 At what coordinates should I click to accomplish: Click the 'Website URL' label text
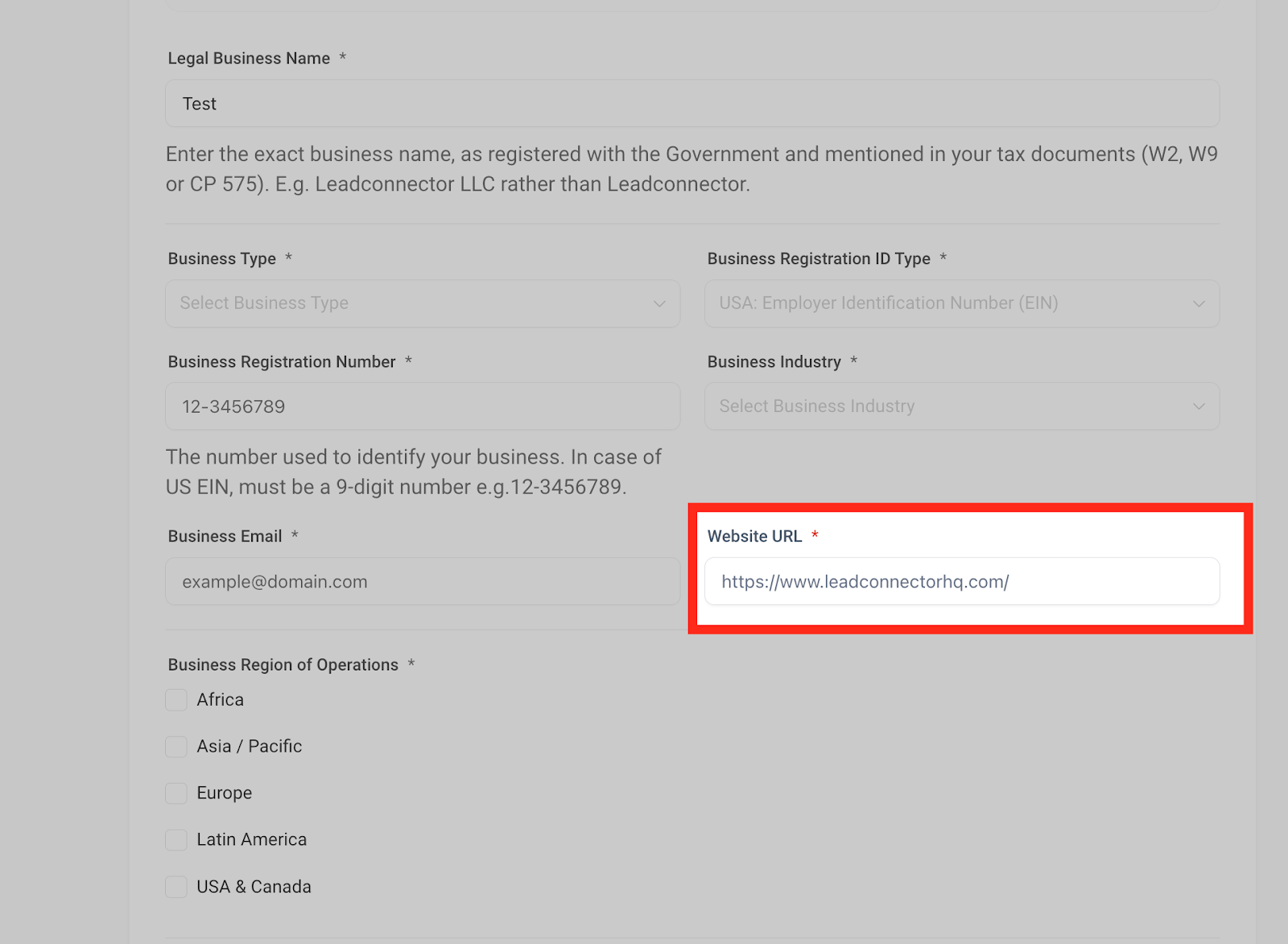click(754, 536)
